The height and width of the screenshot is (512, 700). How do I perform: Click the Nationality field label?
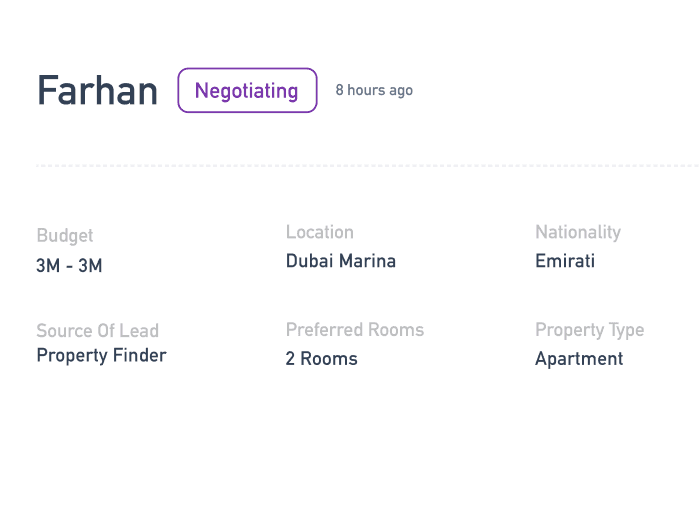578,232
